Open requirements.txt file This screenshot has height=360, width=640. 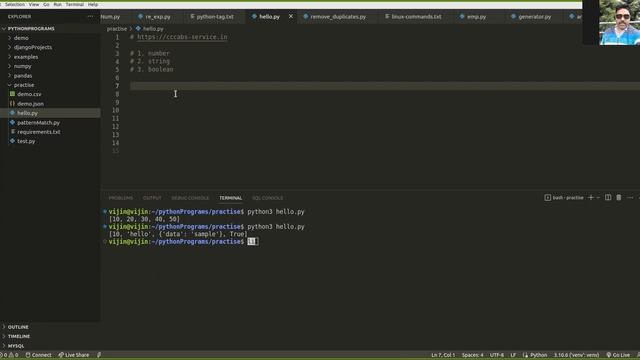coord(39,132)
